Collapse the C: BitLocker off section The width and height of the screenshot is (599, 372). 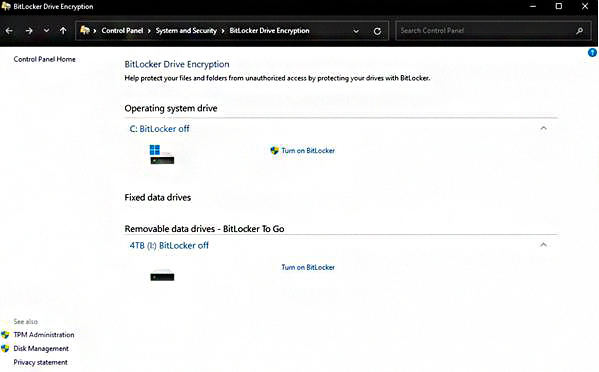pos(543,128)
